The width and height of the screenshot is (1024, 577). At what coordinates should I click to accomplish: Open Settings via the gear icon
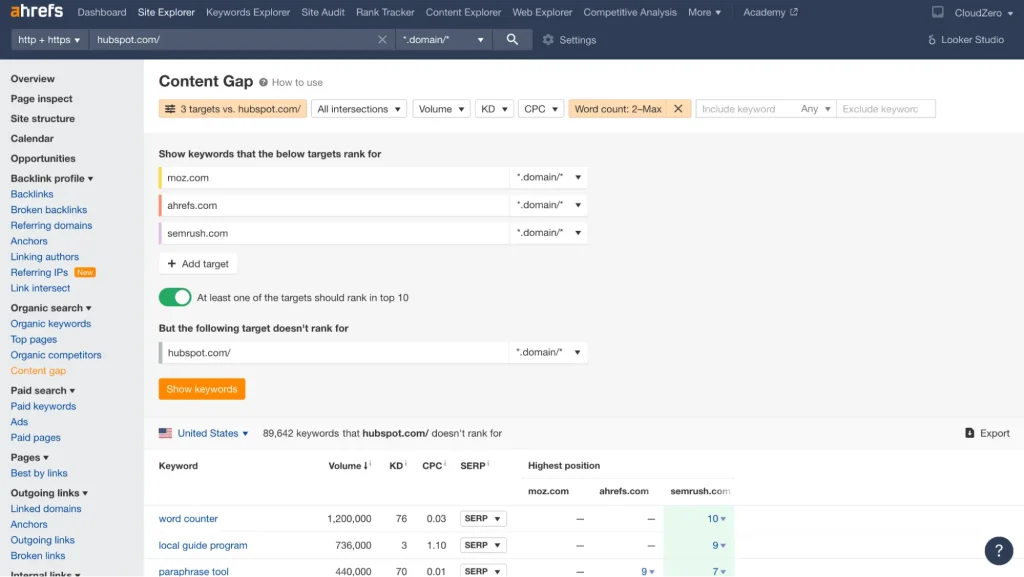click(548, 40)
